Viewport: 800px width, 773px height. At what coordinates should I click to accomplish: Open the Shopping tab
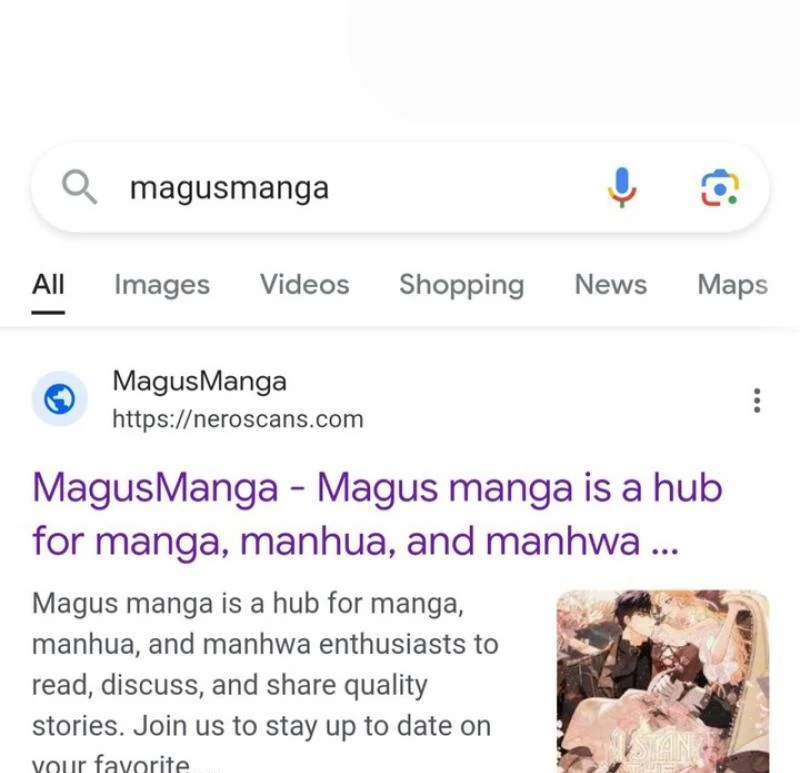462,285
